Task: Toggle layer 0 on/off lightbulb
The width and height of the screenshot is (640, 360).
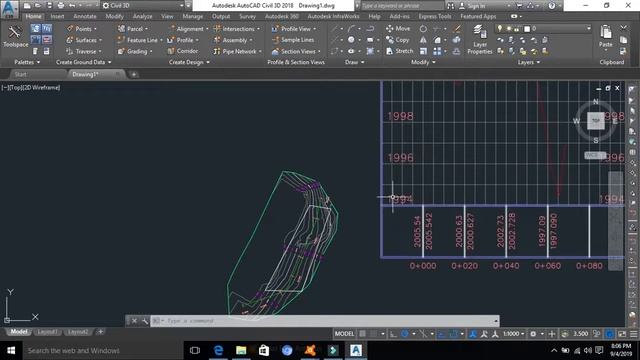Action: (500, 29)
